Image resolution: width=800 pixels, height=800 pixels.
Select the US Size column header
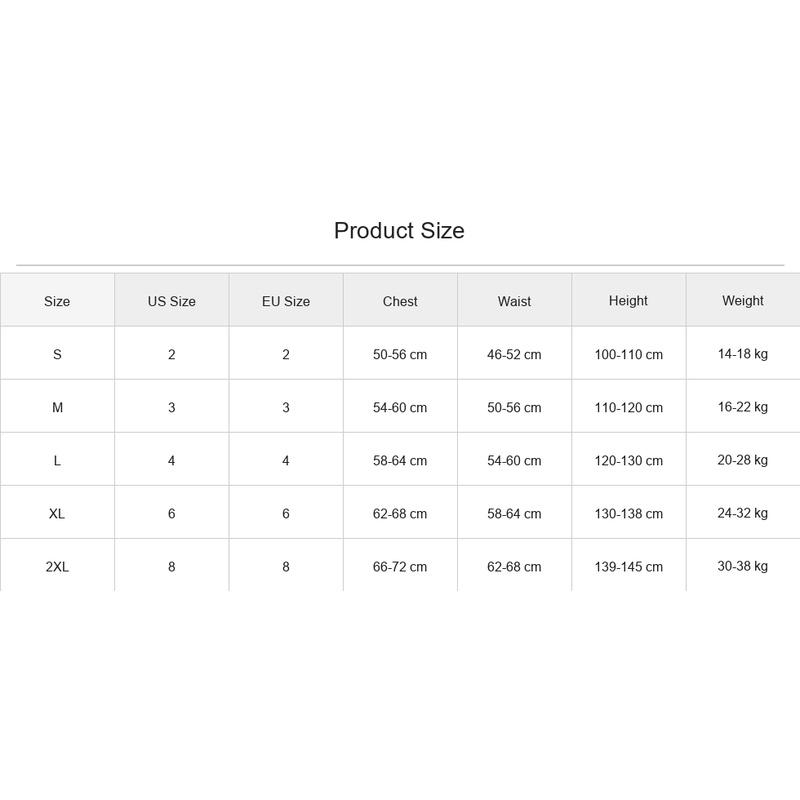coord(171,301)
